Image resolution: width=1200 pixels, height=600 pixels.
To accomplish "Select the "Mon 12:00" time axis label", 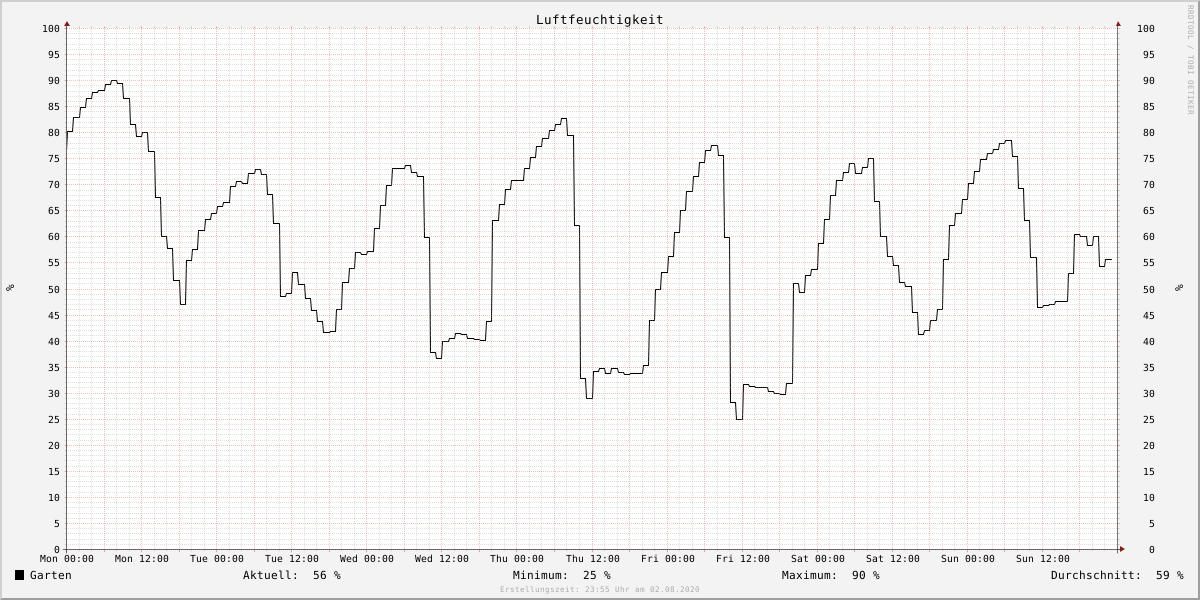I will click(142, 559).
